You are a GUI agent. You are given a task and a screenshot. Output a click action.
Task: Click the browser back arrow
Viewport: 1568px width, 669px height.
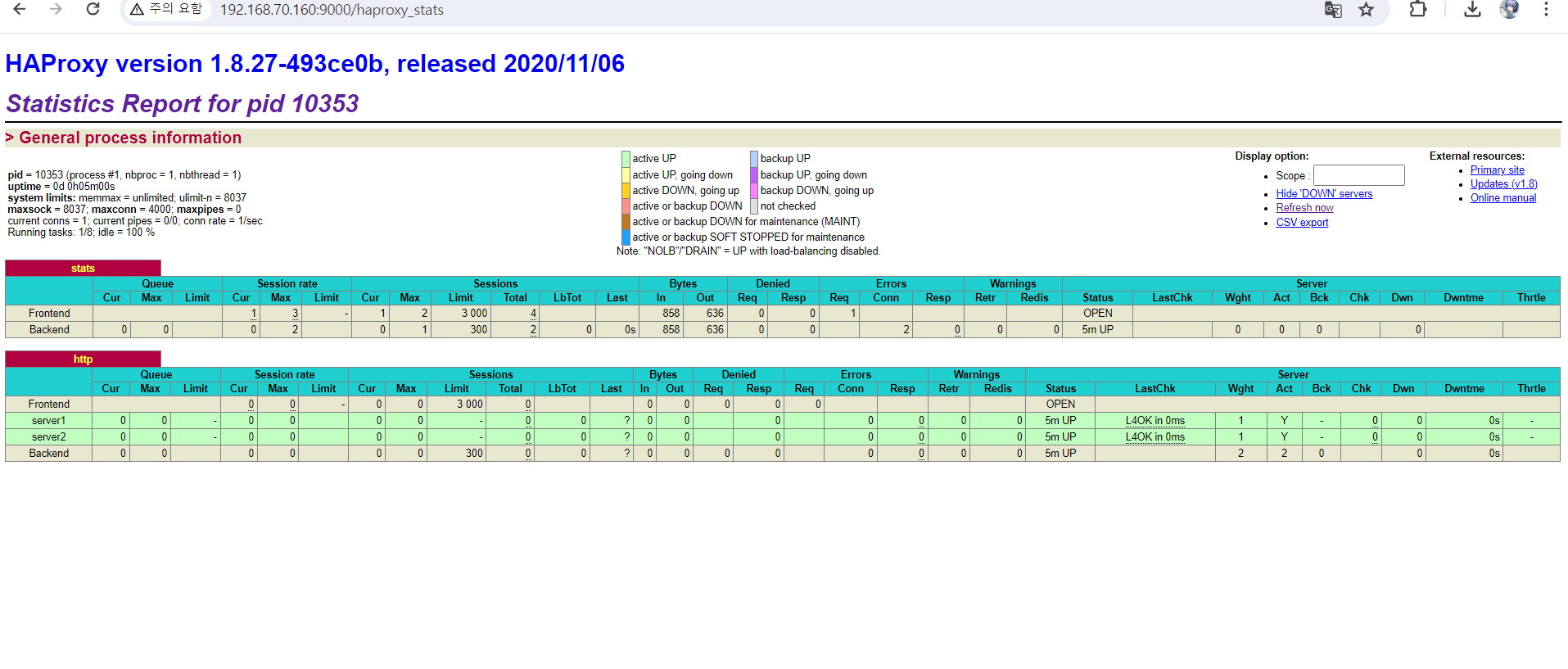click(20, 9)
